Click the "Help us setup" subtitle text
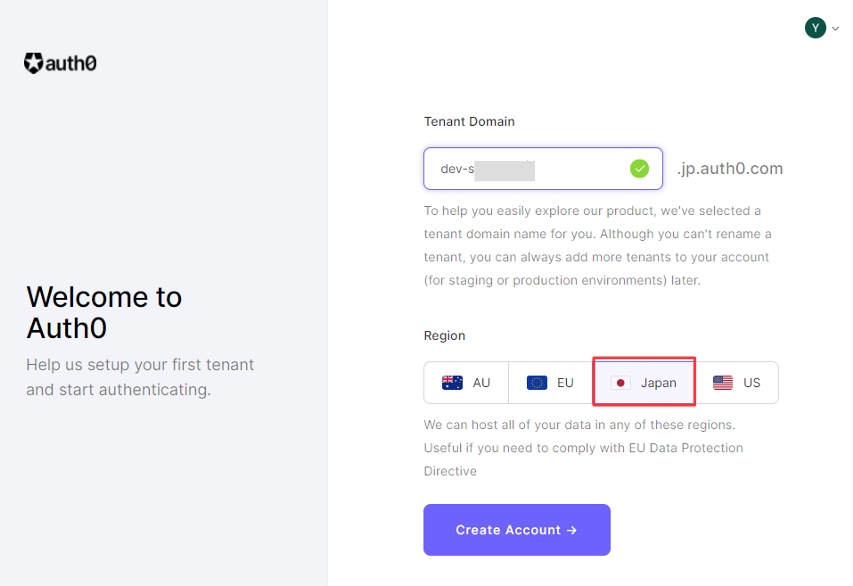Viewport: 853px width, 586px height. 140,377
